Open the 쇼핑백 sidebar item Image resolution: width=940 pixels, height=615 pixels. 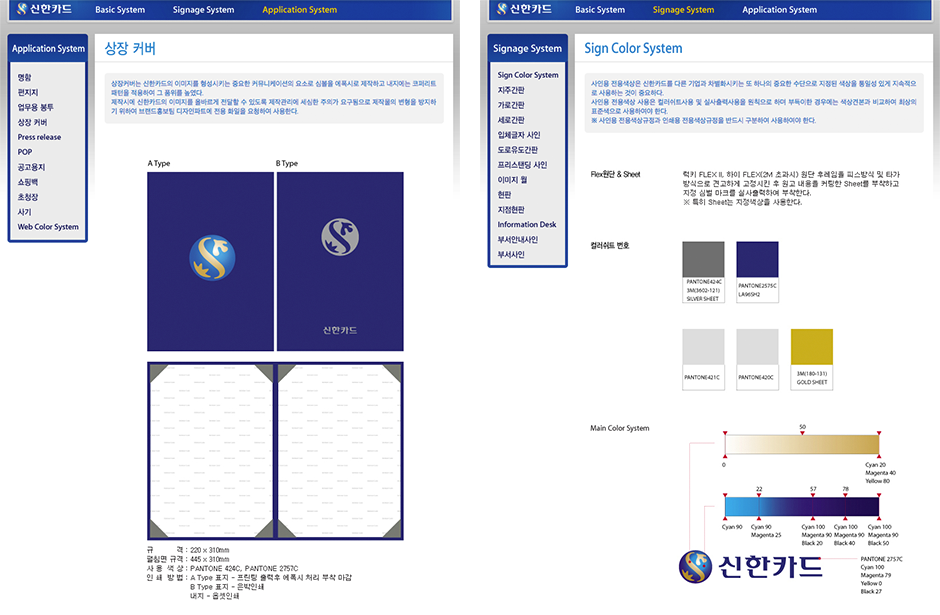click(x=28, y=182)
